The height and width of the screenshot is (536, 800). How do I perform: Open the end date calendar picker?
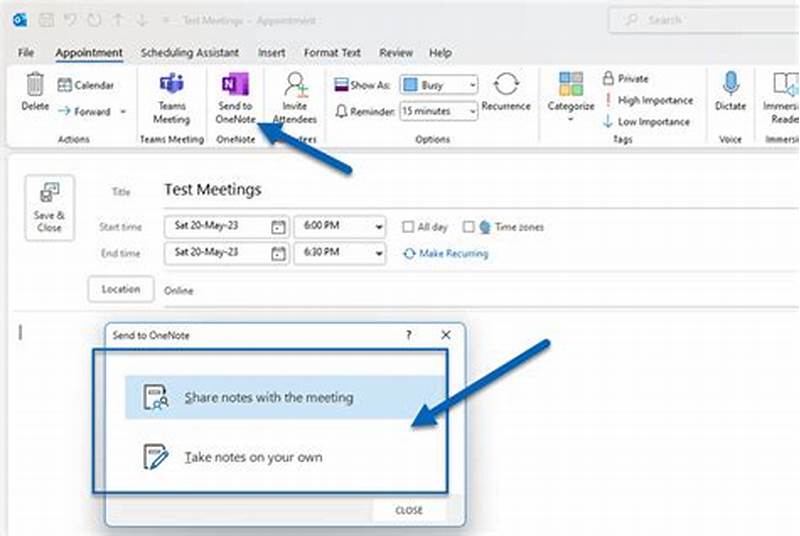(278, 253)
